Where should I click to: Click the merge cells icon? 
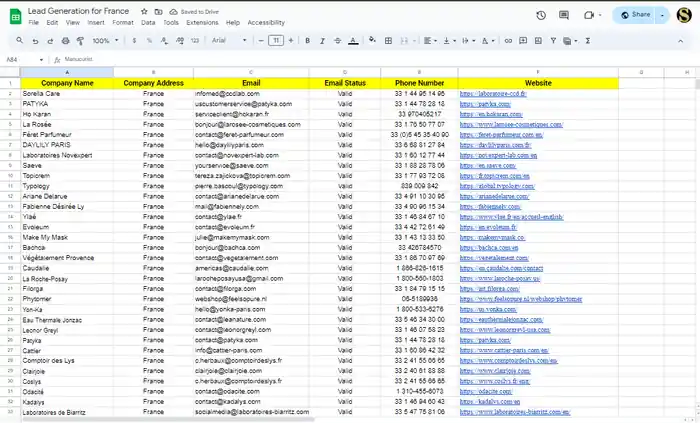404,41
